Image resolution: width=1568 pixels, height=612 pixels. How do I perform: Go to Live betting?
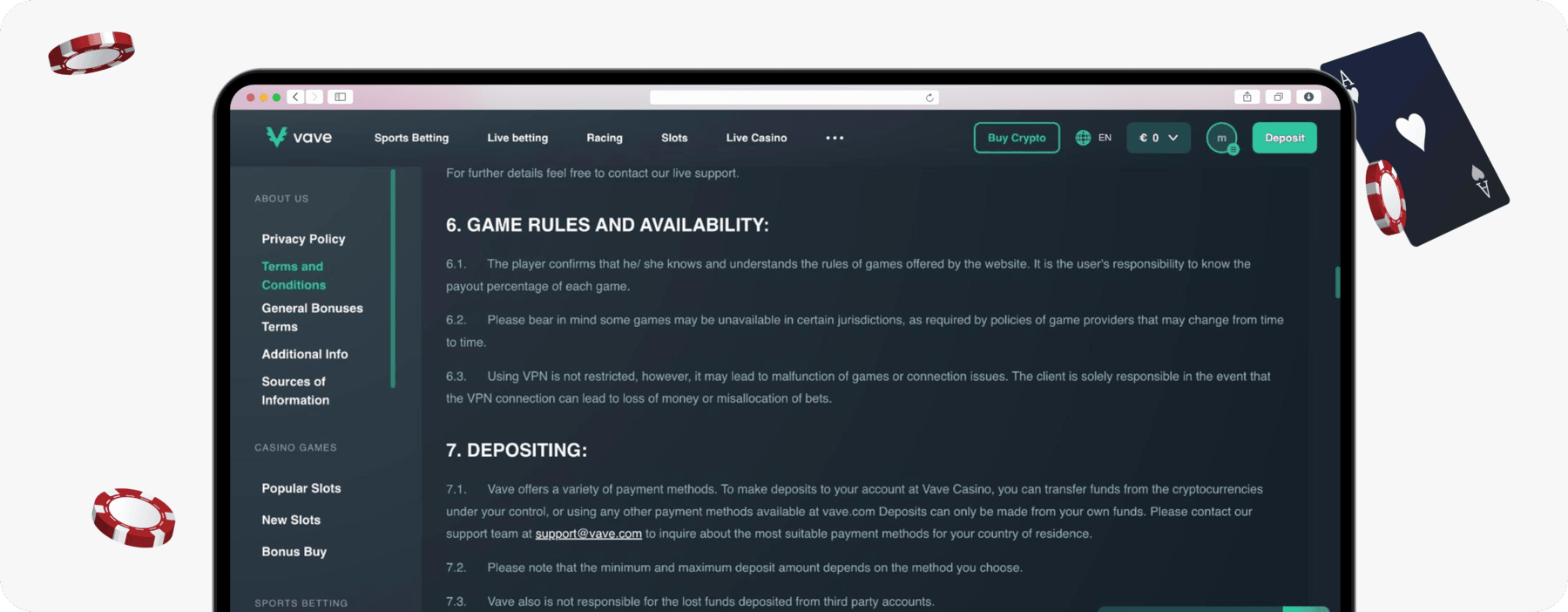pos(517,138)
